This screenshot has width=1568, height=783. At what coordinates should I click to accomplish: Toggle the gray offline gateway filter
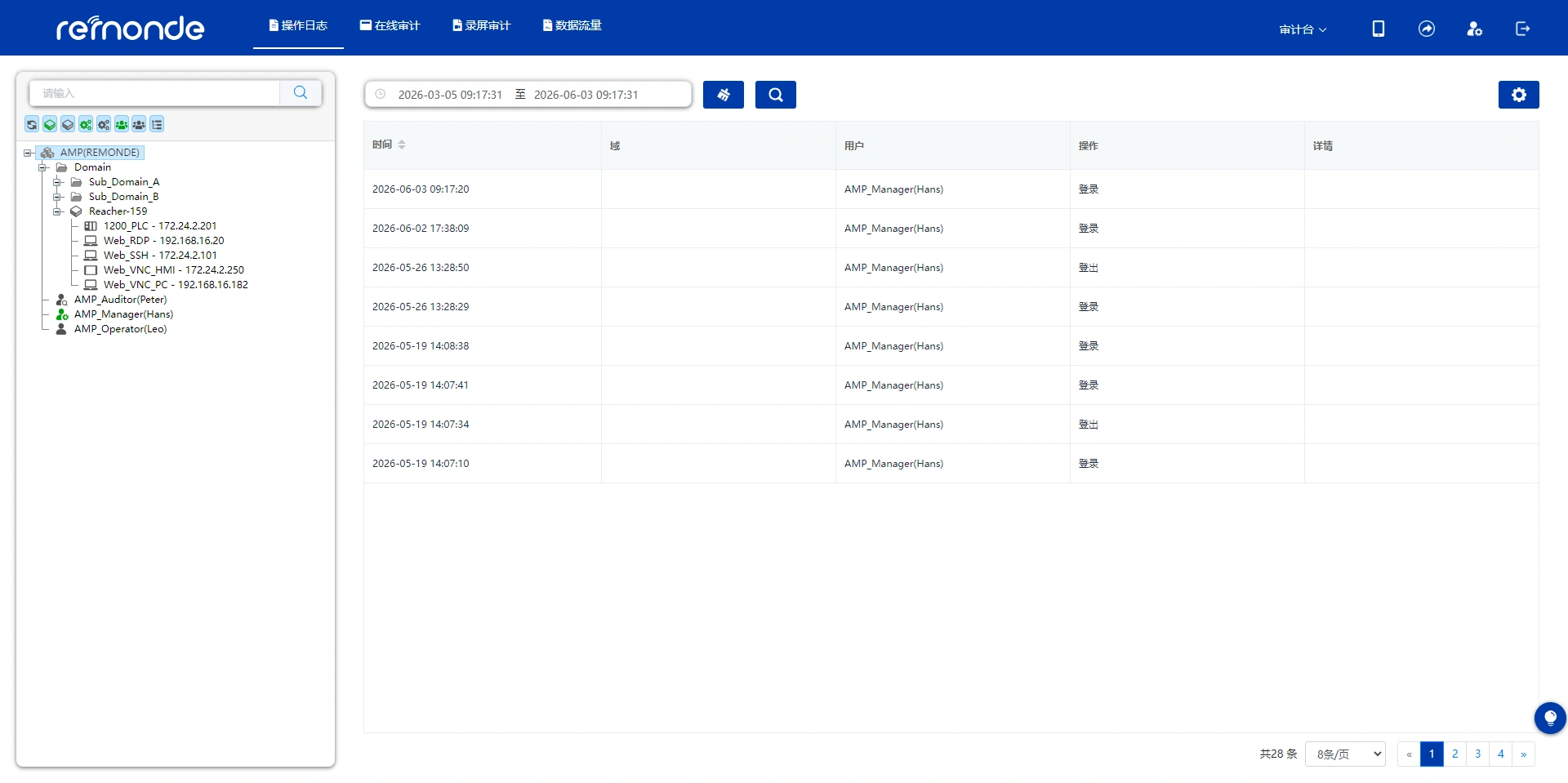coord(68,124)
